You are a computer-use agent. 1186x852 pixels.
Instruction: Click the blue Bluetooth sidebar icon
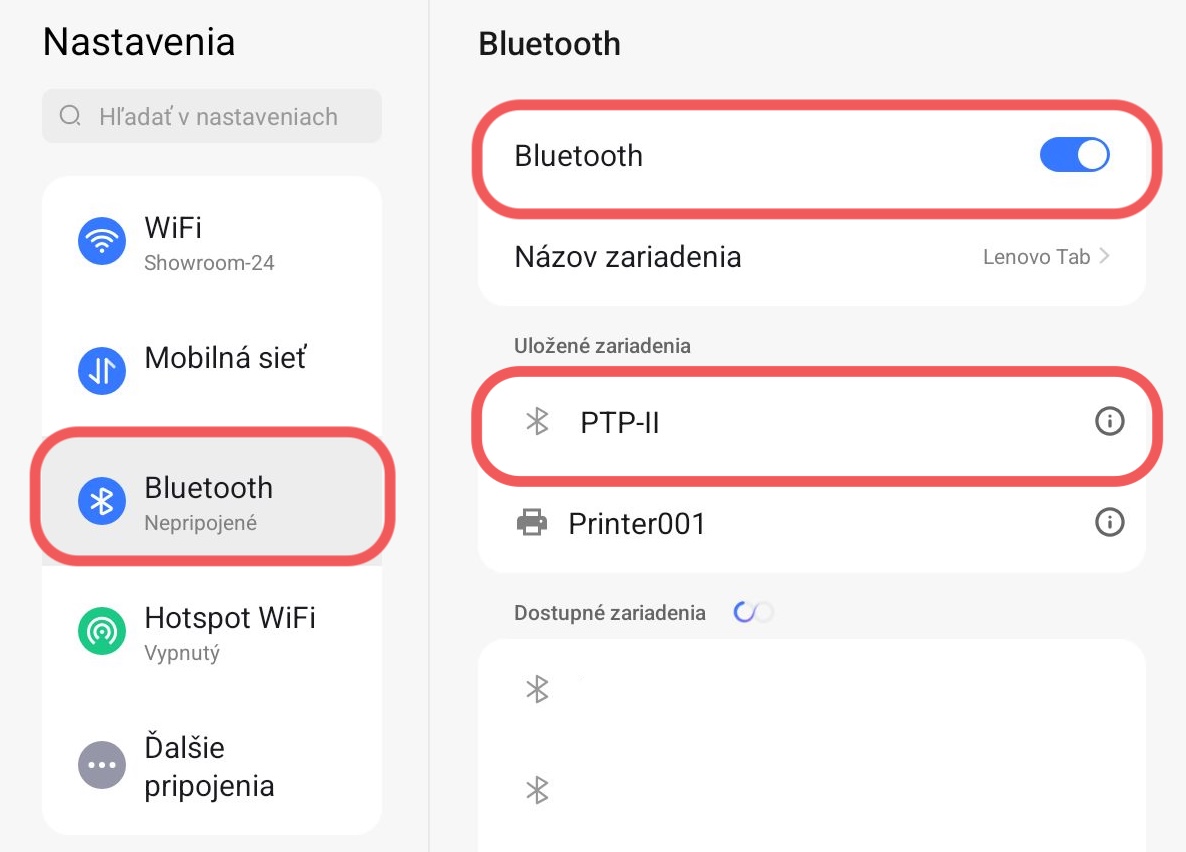[x=102, y=501]
